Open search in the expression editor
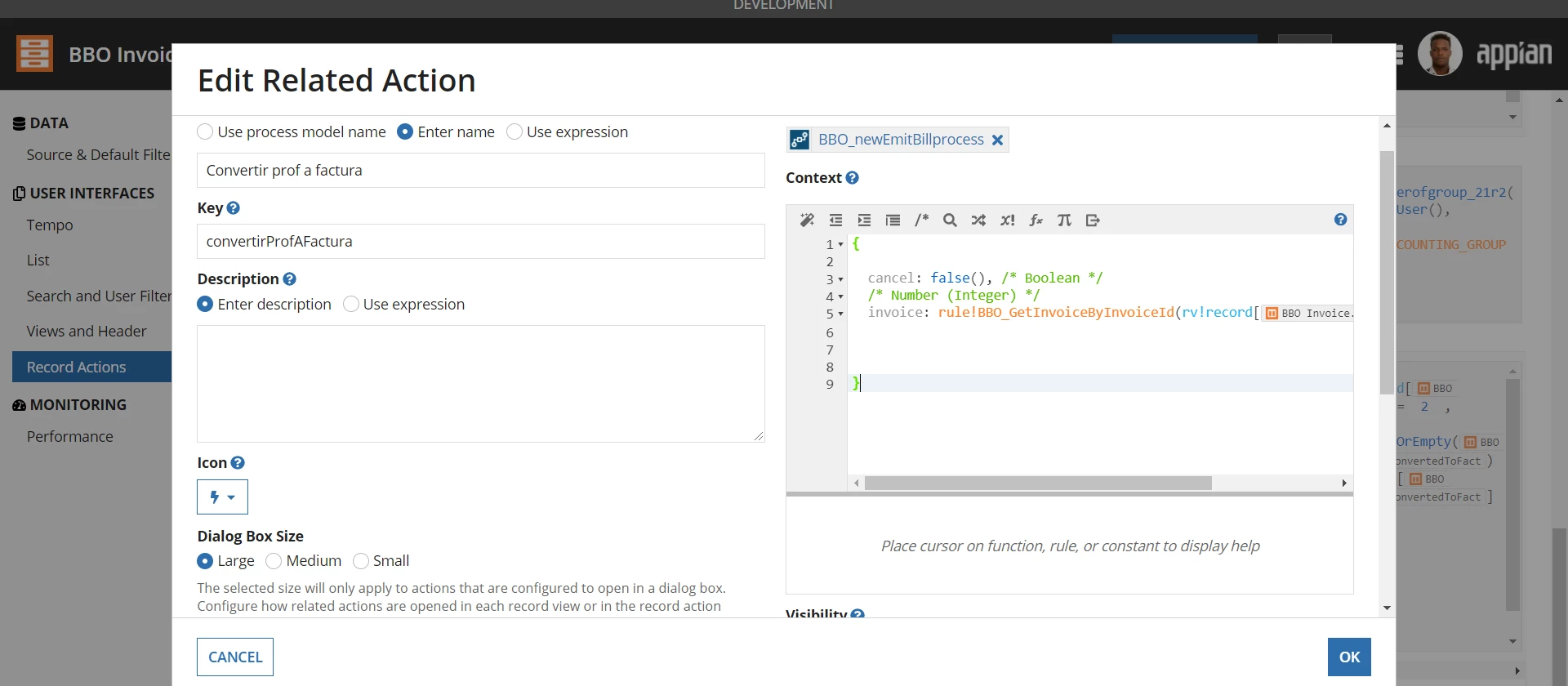This screenshot has height=686, width=1568. (x=950, y=220)
